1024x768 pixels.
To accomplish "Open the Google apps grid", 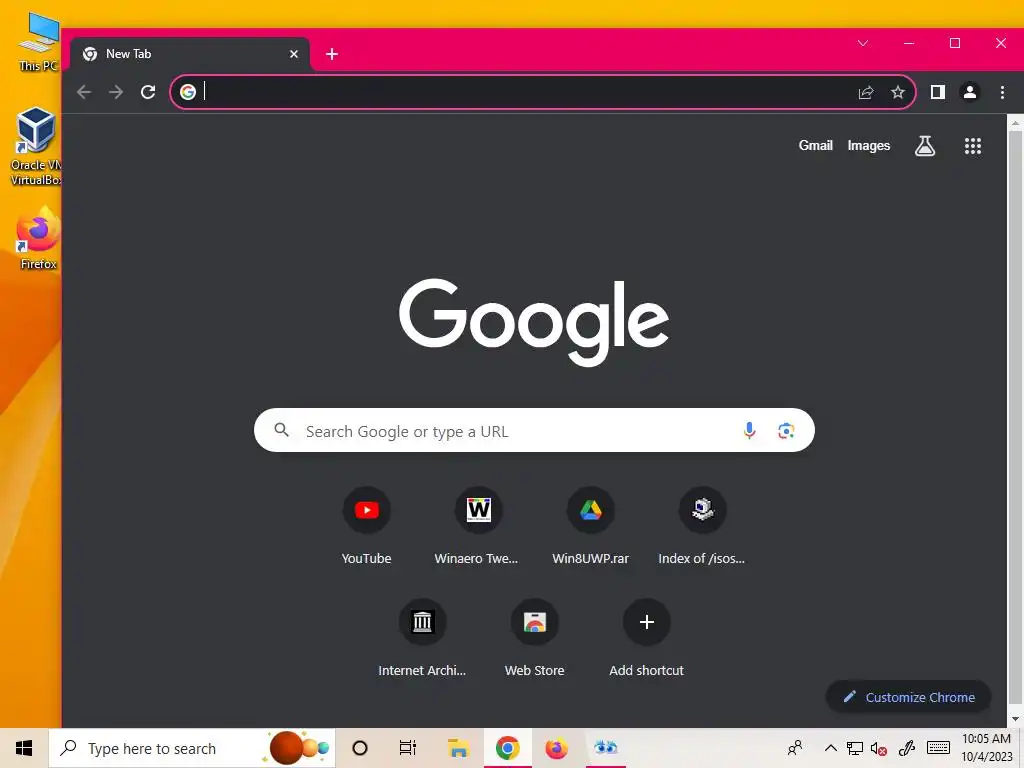I will (973, 146).
